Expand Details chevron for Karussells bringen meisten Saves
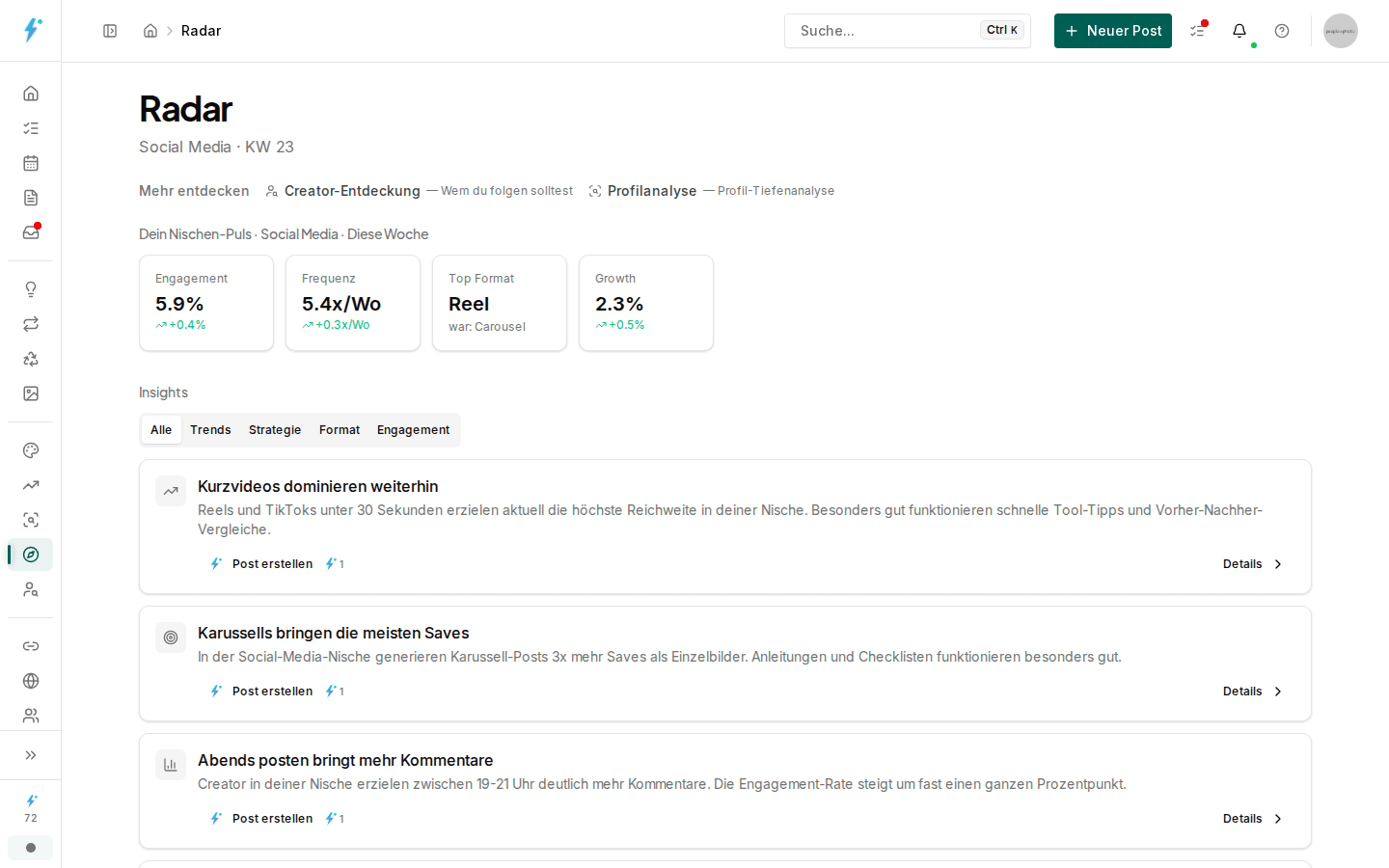The image size is (1389, 868). click(x=1253, y=692)
